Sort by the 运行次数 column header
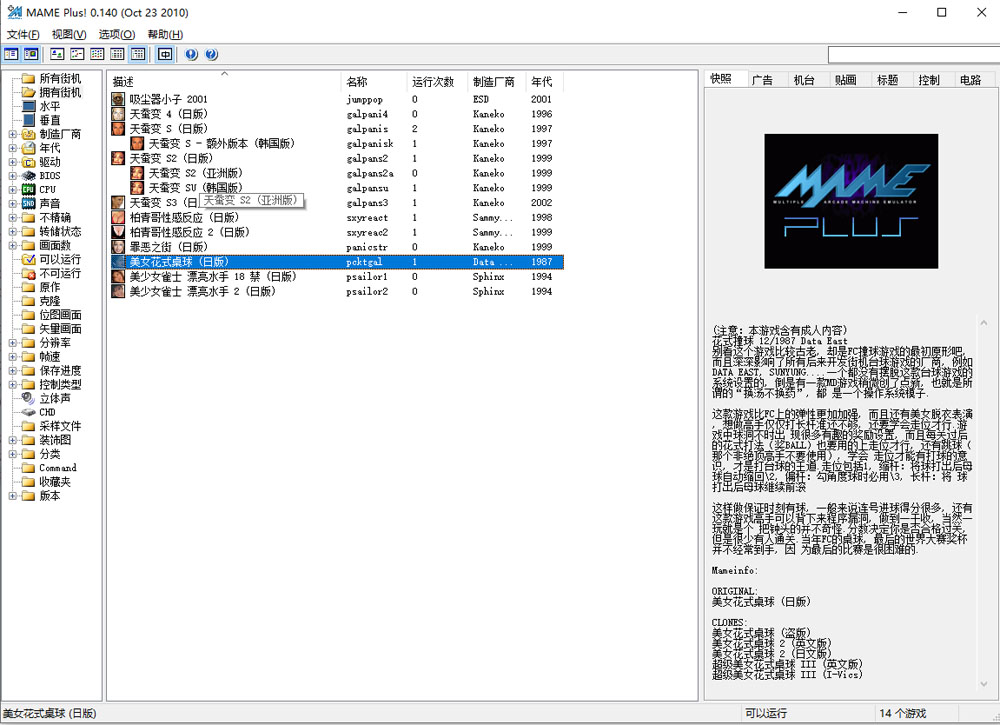 click(437, 81)
